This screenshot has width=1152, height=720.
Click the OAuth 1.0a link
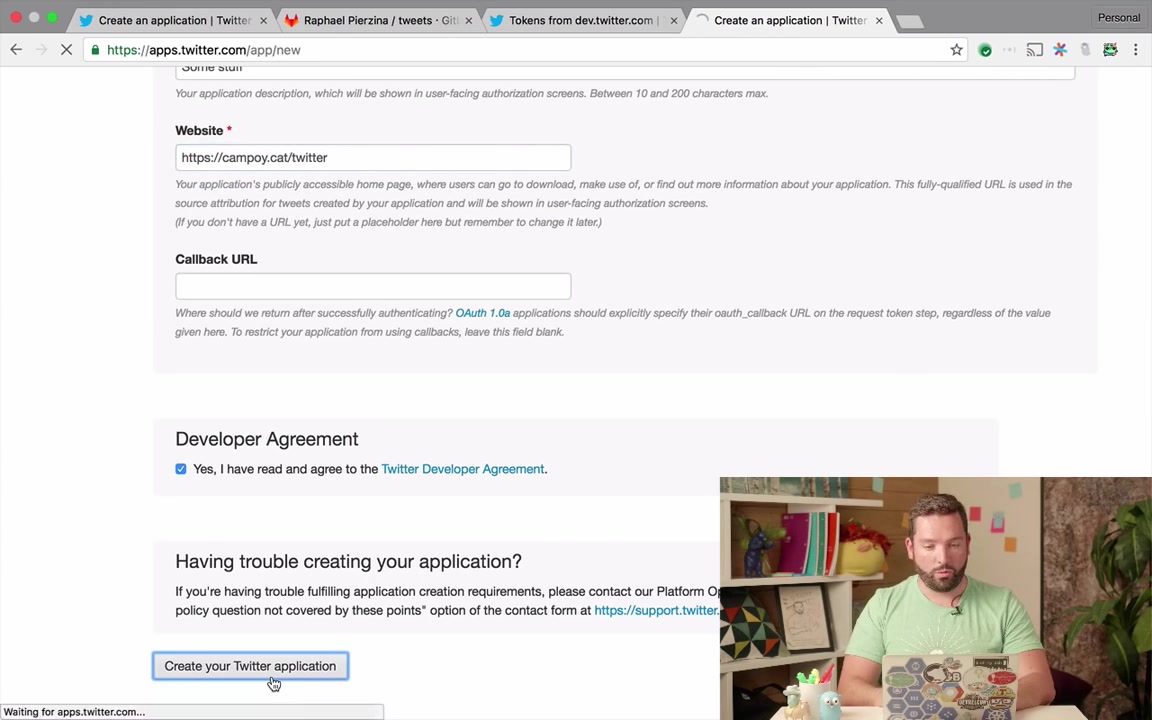pyautogui.click(x=482, y=312)
